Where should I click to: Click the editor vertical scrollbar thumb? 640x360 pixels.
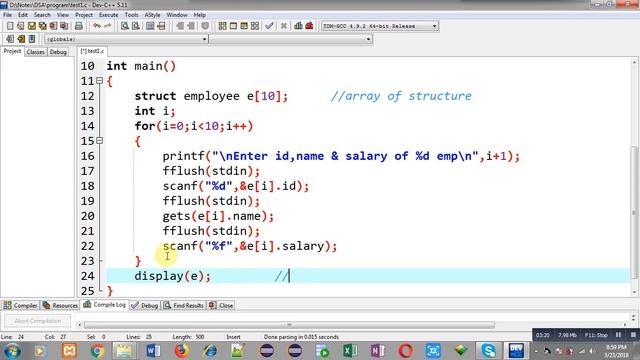click(x=634, y=212)
